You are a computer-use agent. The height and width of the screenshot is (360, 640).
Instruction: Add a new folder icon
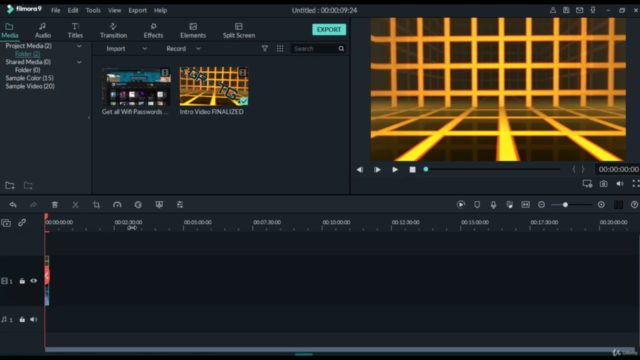pyautogui.click(x=10, y=186)
